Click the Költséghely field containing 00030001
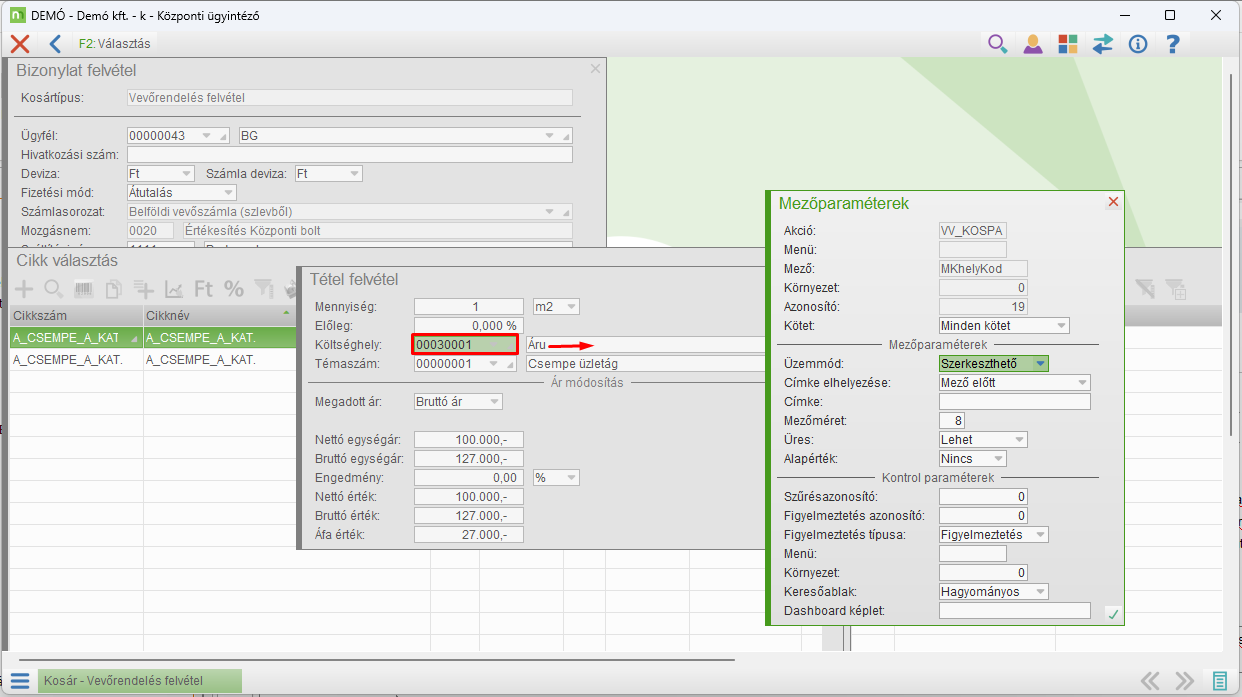 (x=463, y=345)
